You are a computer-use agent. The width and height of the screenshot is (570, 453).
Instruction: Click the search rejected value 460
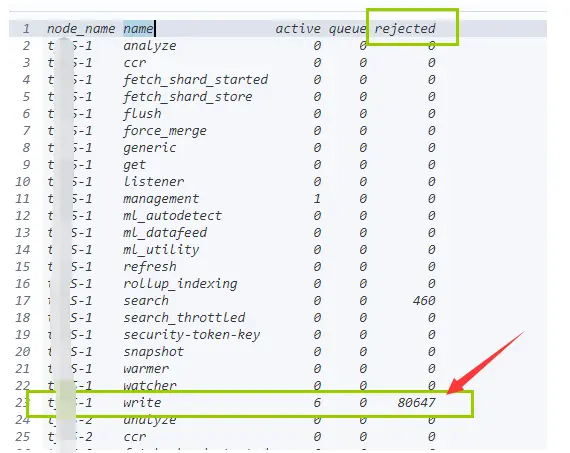point(424,301)
